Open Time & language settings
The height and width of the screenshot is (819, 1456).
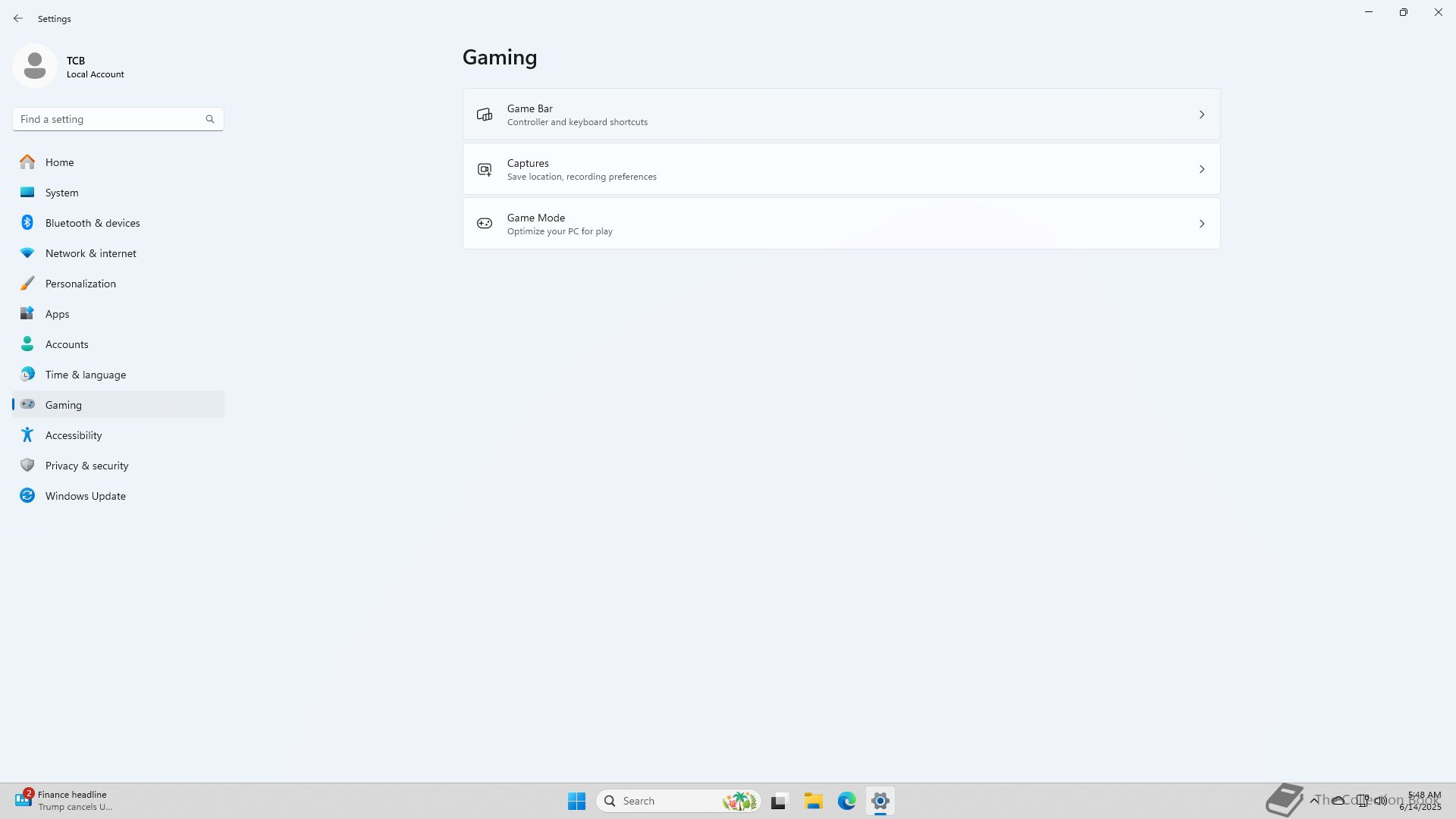(85, 375)
